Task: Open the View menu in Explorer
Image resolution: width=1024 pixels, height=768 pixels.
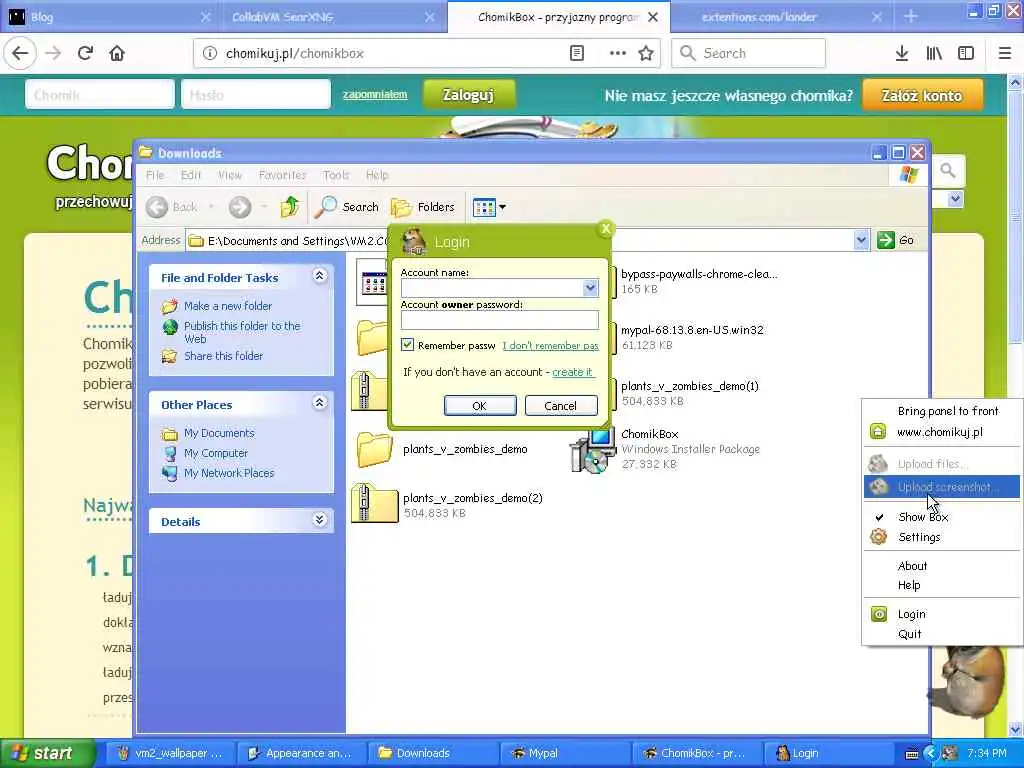Action: pos(230,175)
